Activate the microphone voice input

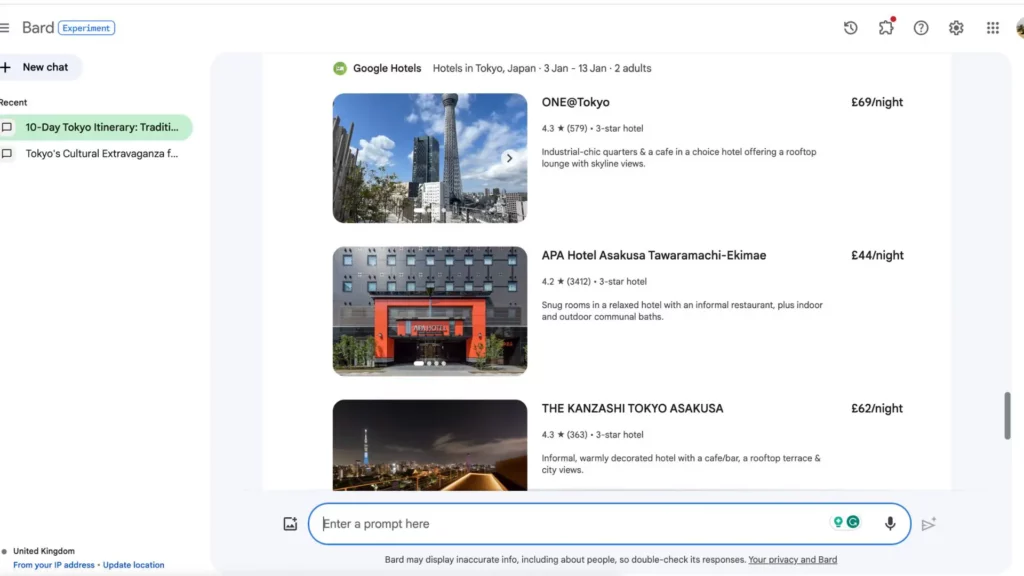pyautogui.click(x=889, y=524)
